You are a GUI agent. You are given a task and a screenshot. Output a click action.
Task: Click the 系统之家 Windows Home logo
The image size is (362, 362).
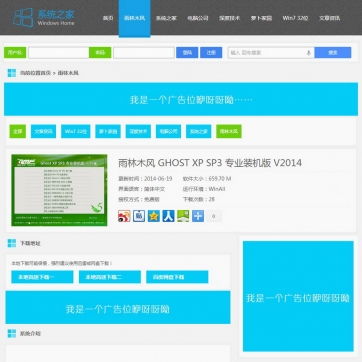(x=44, y=18)
